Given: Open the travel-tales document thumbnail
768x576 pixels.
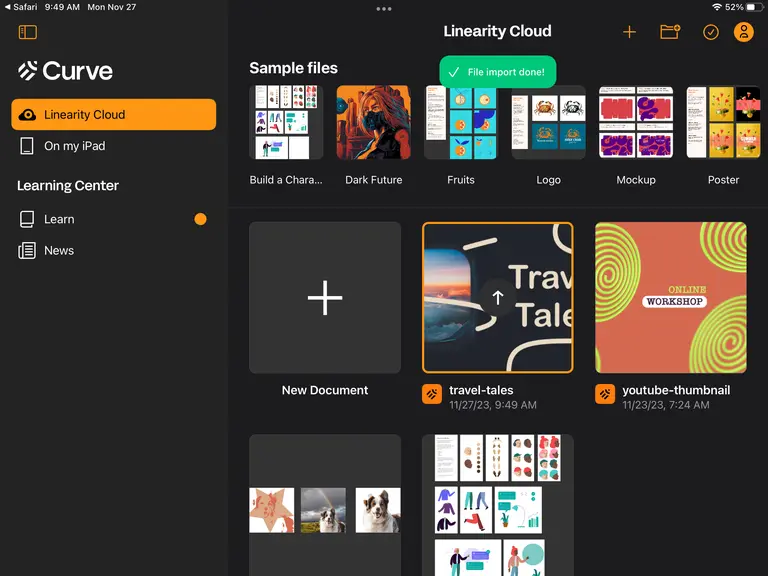Looking at the screenshot, I should (x=498, y=297).
